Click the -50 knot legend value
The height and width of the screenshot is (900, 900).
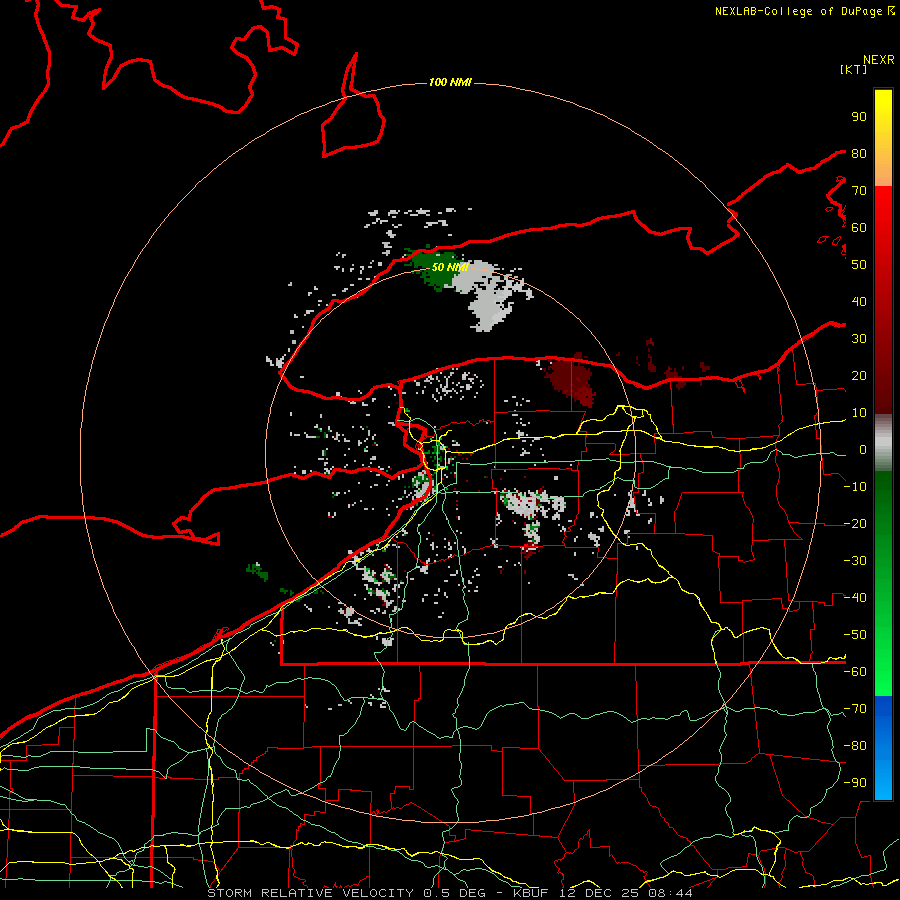click(855, 635)
